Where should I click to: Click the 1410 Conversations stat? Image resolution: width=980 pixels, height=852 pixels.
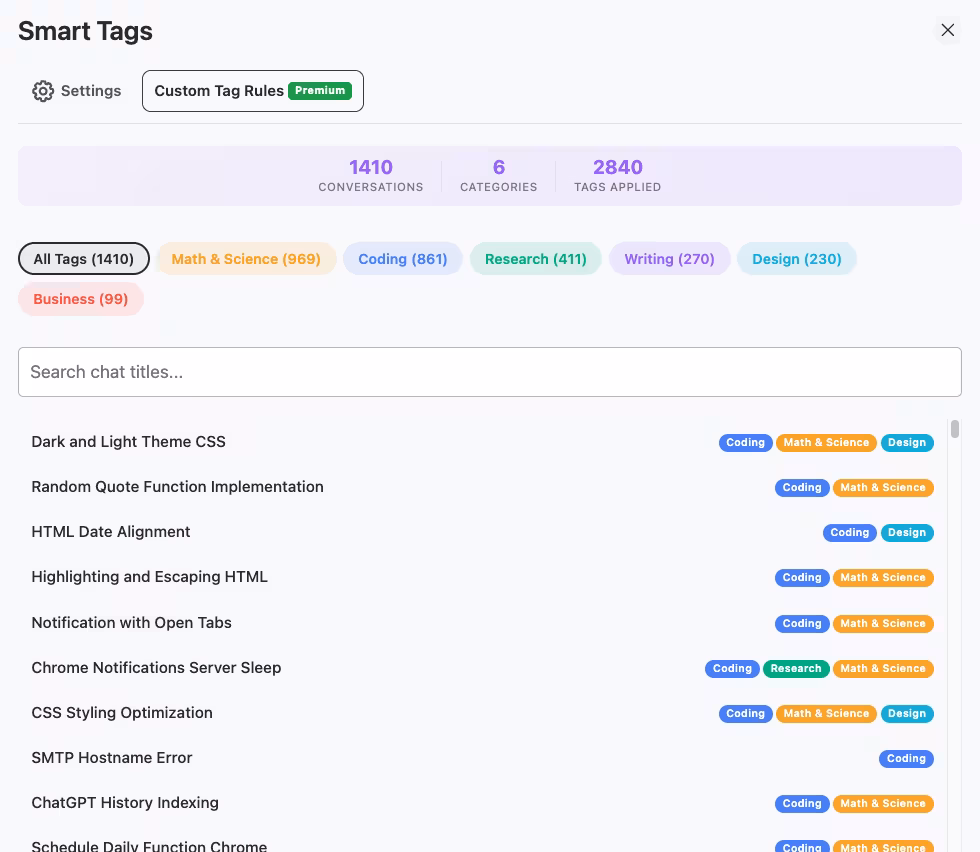(x=371, y=176)
